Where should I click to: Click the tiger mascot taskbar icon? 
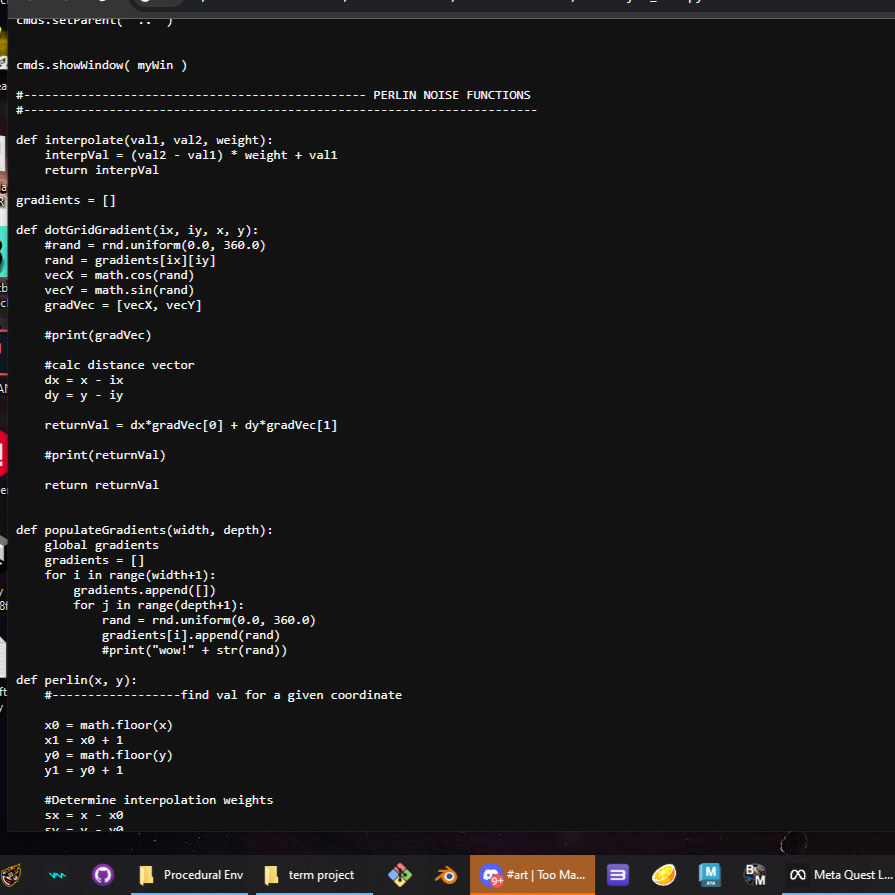click(12, 875)
